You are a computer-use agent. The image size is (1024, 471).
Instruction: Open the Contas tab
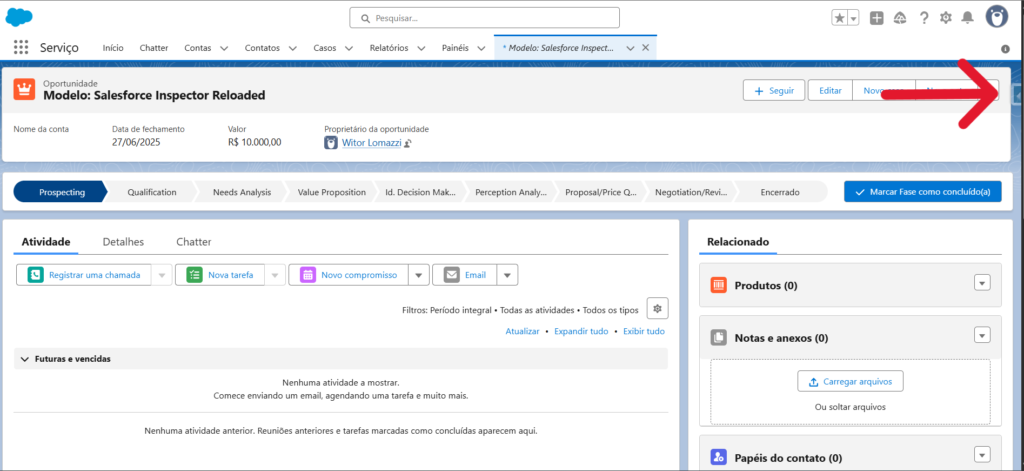(197, 48)
